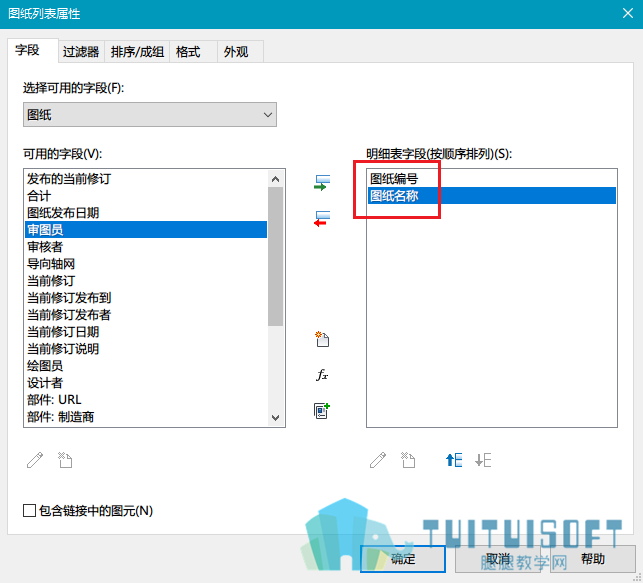Click the add parameter green arrow icon
Screen dimensions: 643x583
tap(322, 183)
